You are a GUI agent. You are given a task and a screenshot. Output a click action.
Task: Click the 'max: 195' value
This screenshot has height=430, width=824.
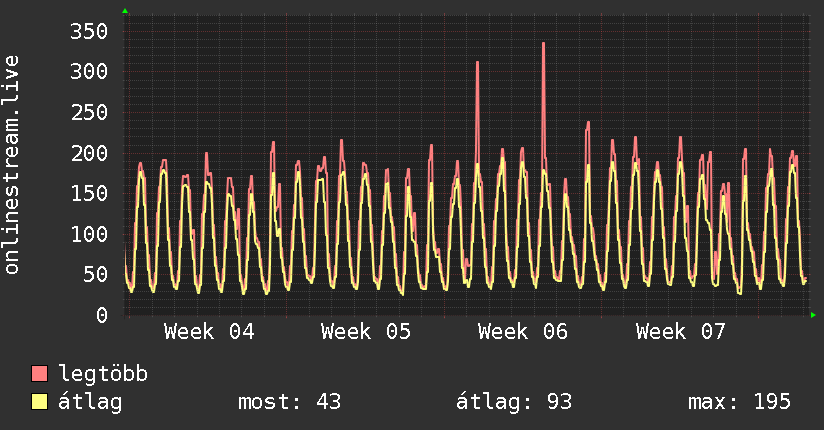[x=739, y=402]
